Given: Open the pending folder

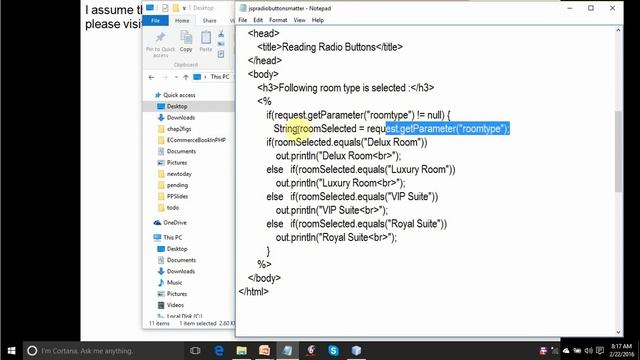Looking at the screenshot, I should coord(177,185).
